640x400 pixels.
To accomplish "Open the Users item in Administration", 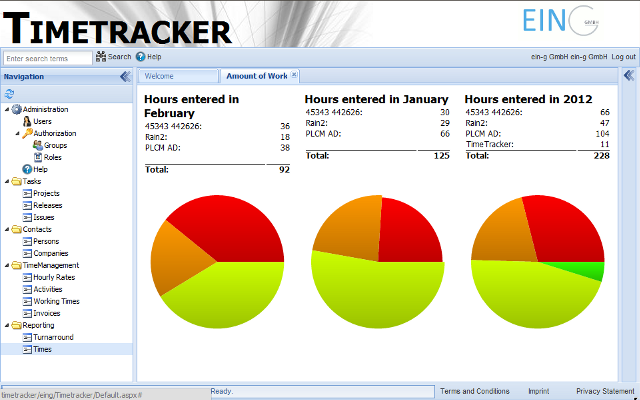I will (41, 121).
